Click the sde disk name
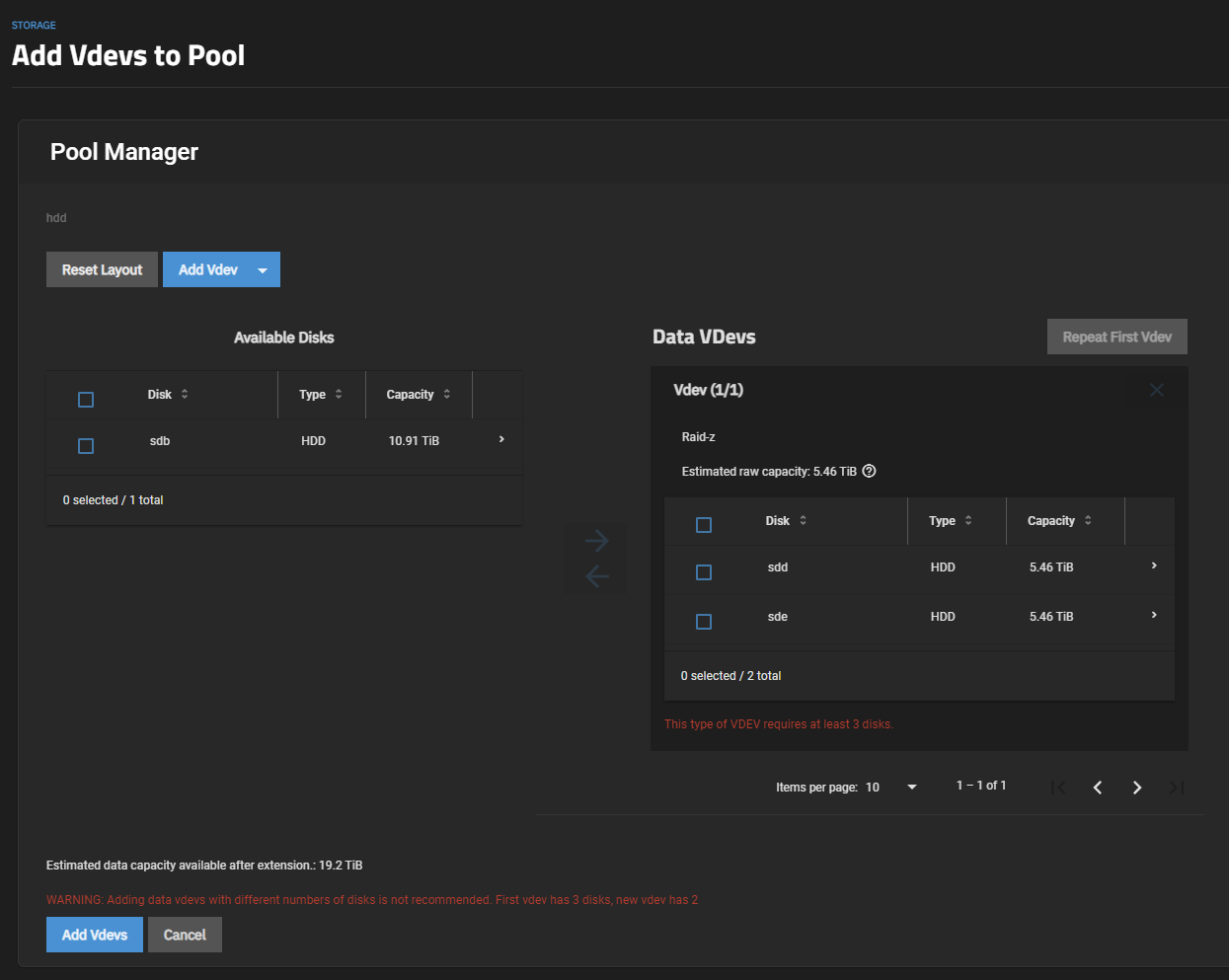The height and width of the screenshot is (980, 1229). coord(778,617)
